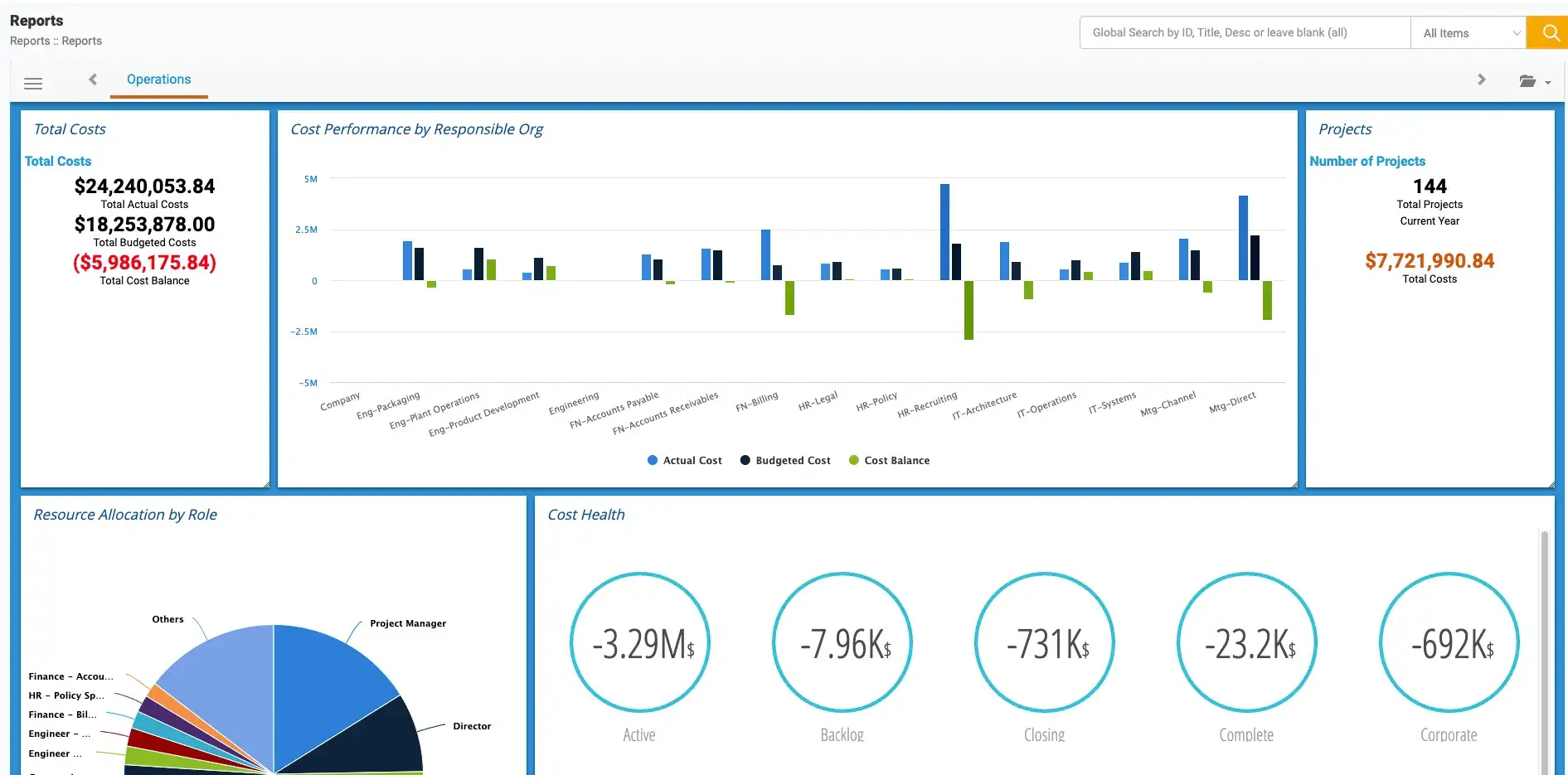Click the Active cost health circle

tap(639, 642)
